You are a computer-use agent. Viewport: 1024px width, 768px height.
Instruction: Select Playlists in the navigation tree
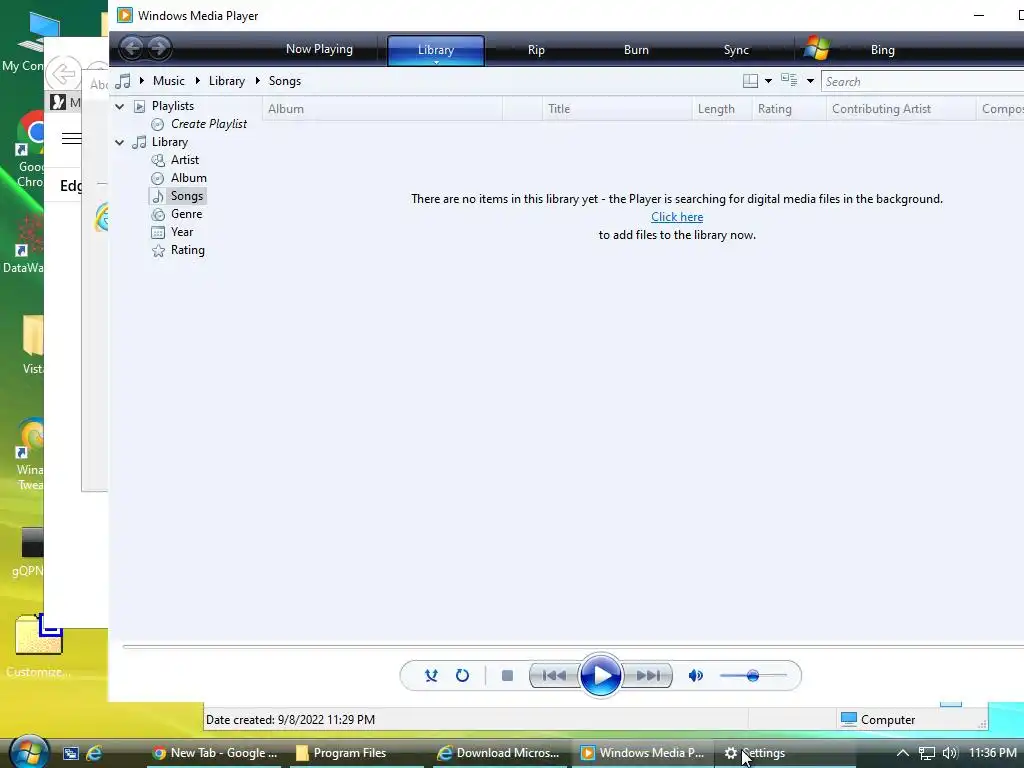tap(172, 106)
